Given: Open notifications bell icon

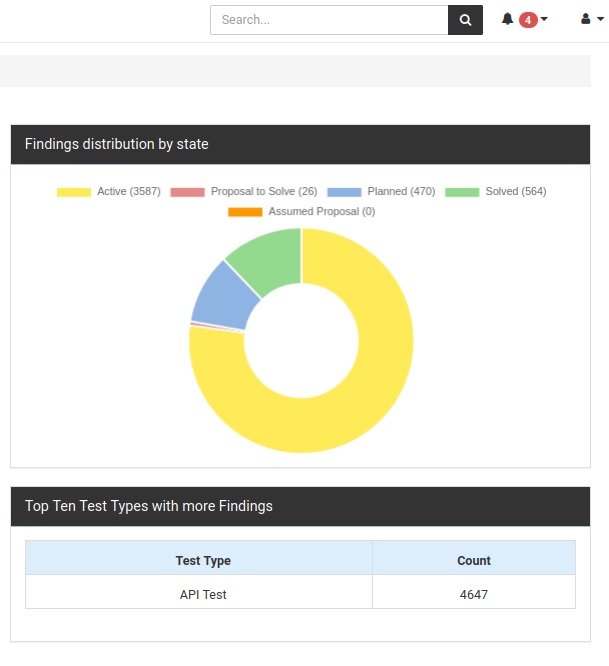Looking at the screenshot, I should (x=507, y=19).
